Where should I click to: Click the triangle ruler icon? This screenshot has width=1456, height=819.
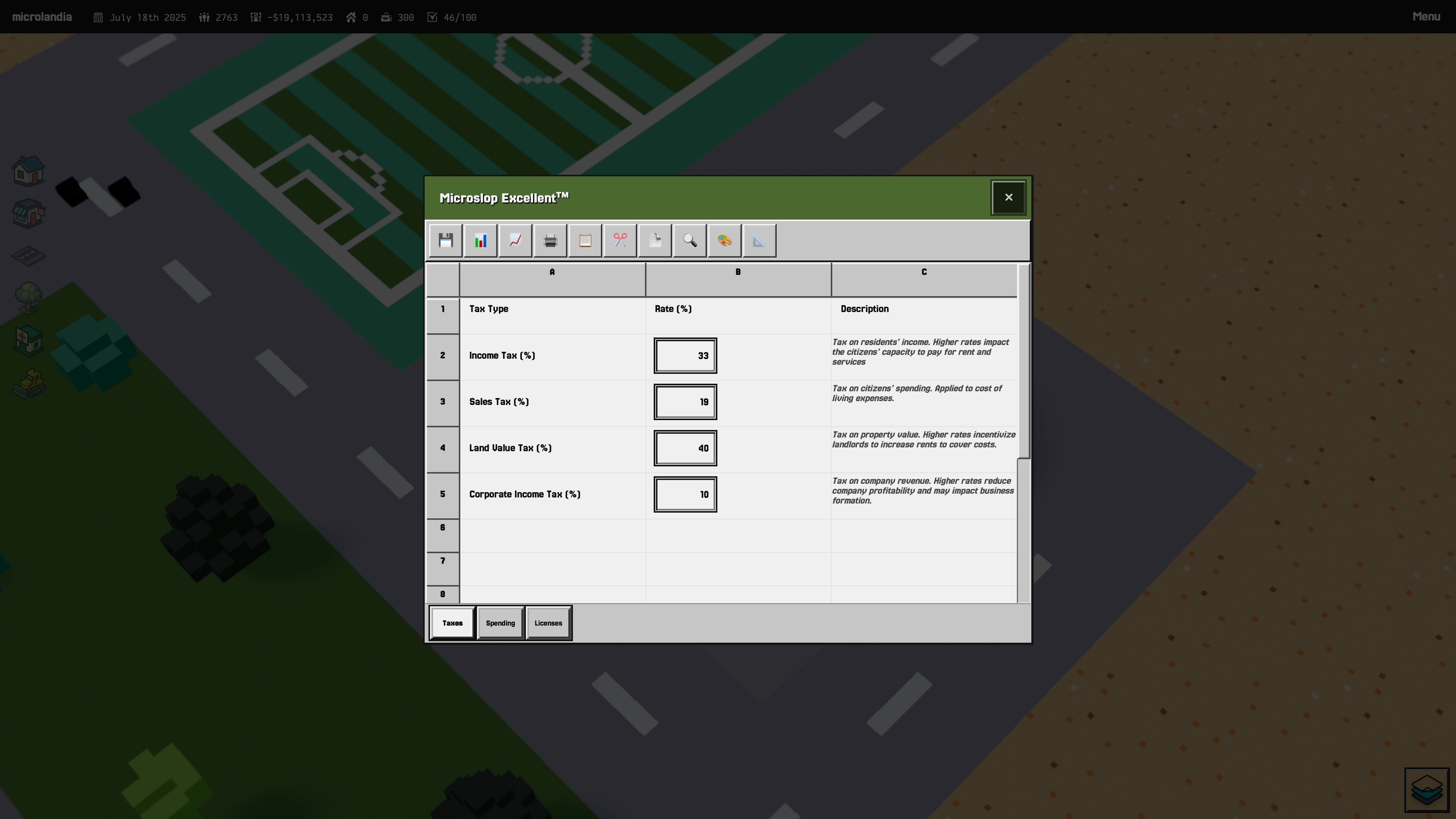coord(759,241)
